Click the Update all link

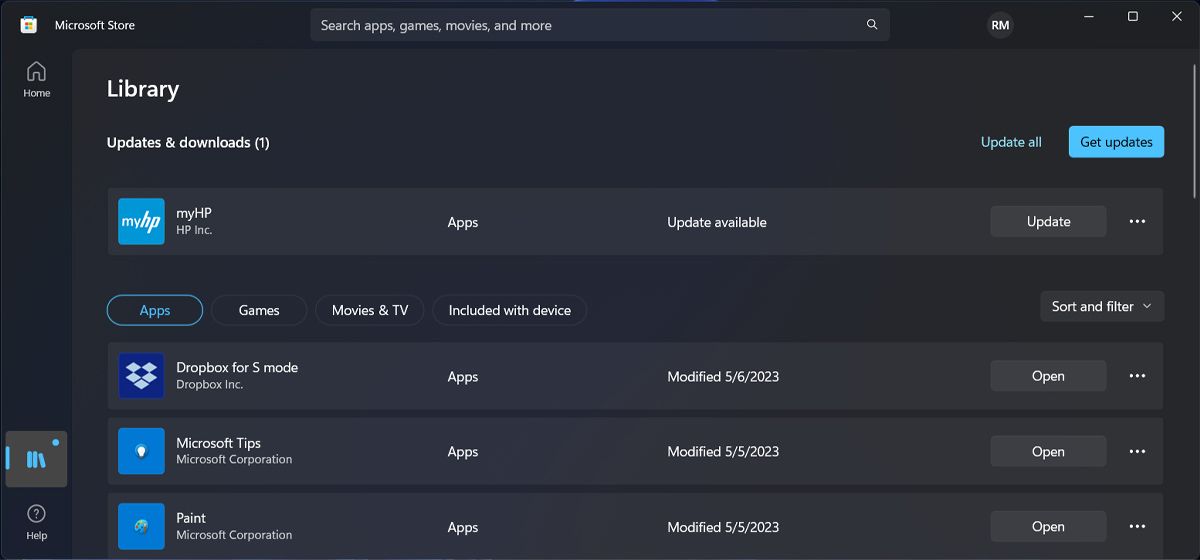click(1011, 142)
